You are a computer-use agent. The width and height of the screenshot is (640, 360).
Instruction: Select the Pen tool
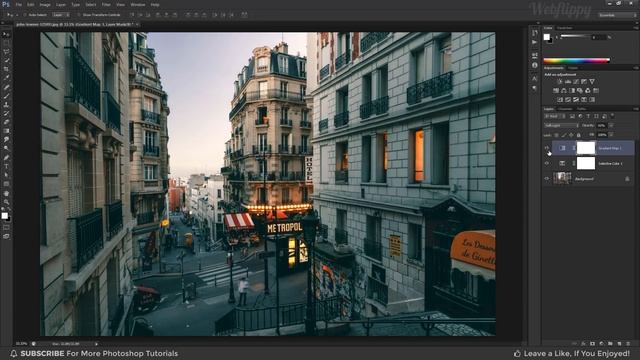pos(6,158)
